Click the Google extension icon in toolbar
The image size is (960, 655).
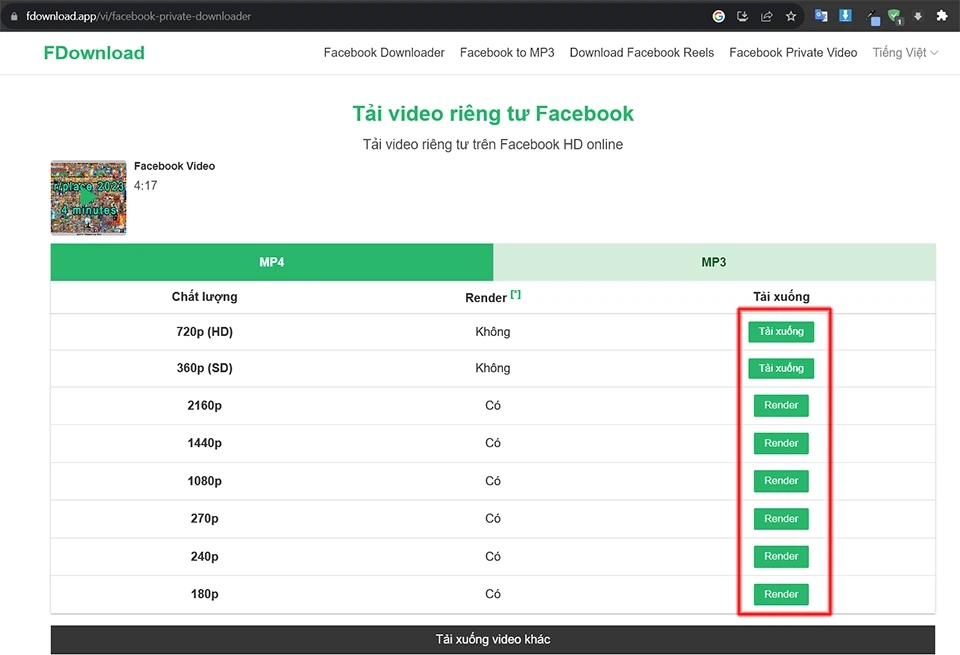click(717, 16)
